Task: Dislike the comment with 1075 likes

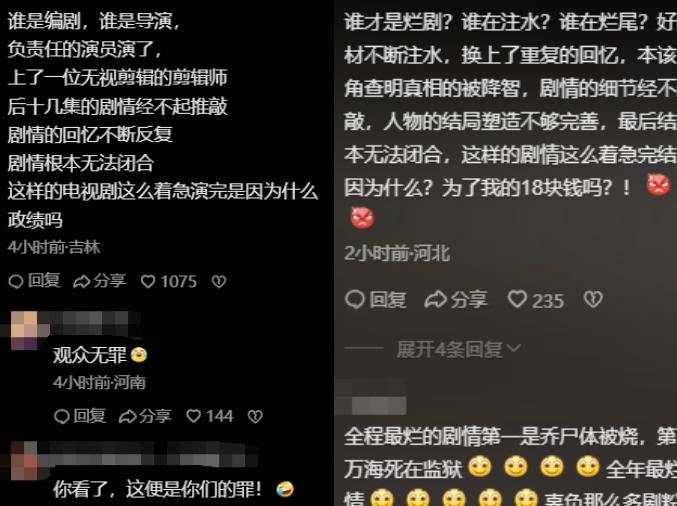Action: [x=218, y=281]
